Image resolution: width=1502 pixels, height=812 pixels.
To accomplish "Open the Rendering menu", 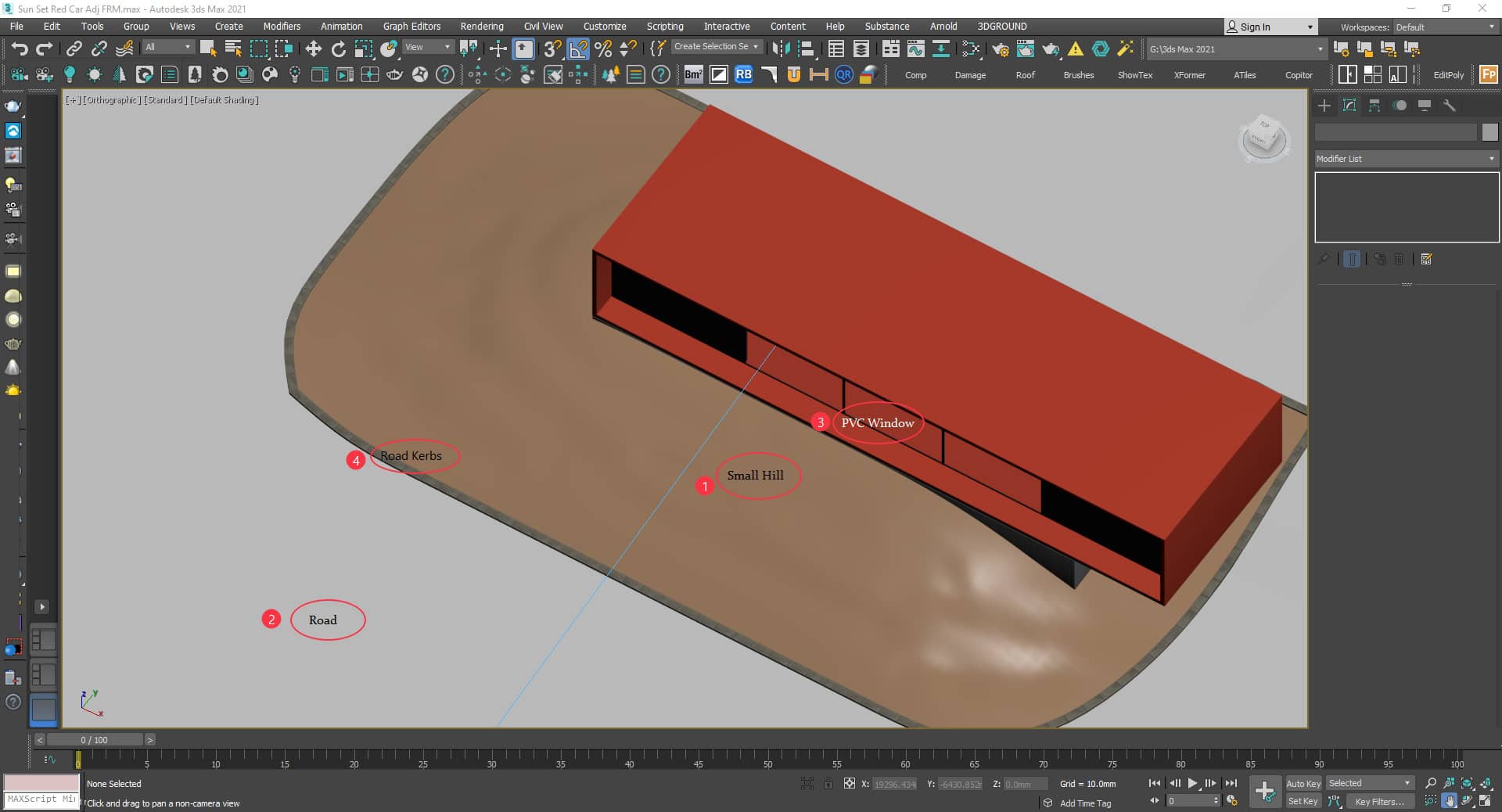I will click(x=481, y=27).
